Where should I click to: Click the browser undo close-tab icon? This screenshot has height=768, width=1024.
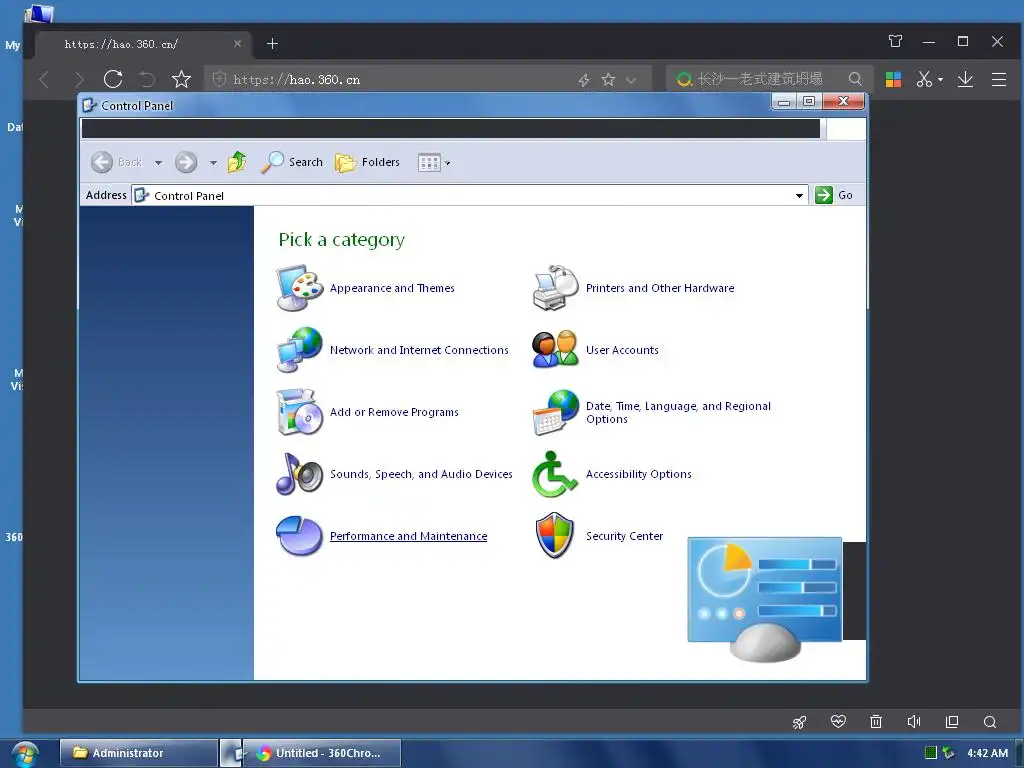[147, 80]
